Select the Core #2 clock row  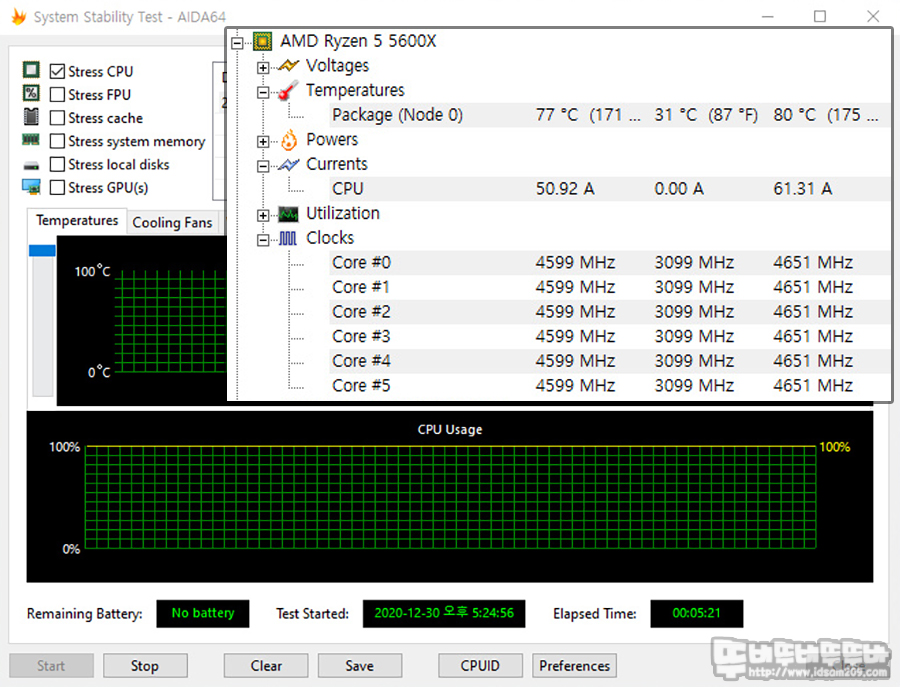(608, 312)
